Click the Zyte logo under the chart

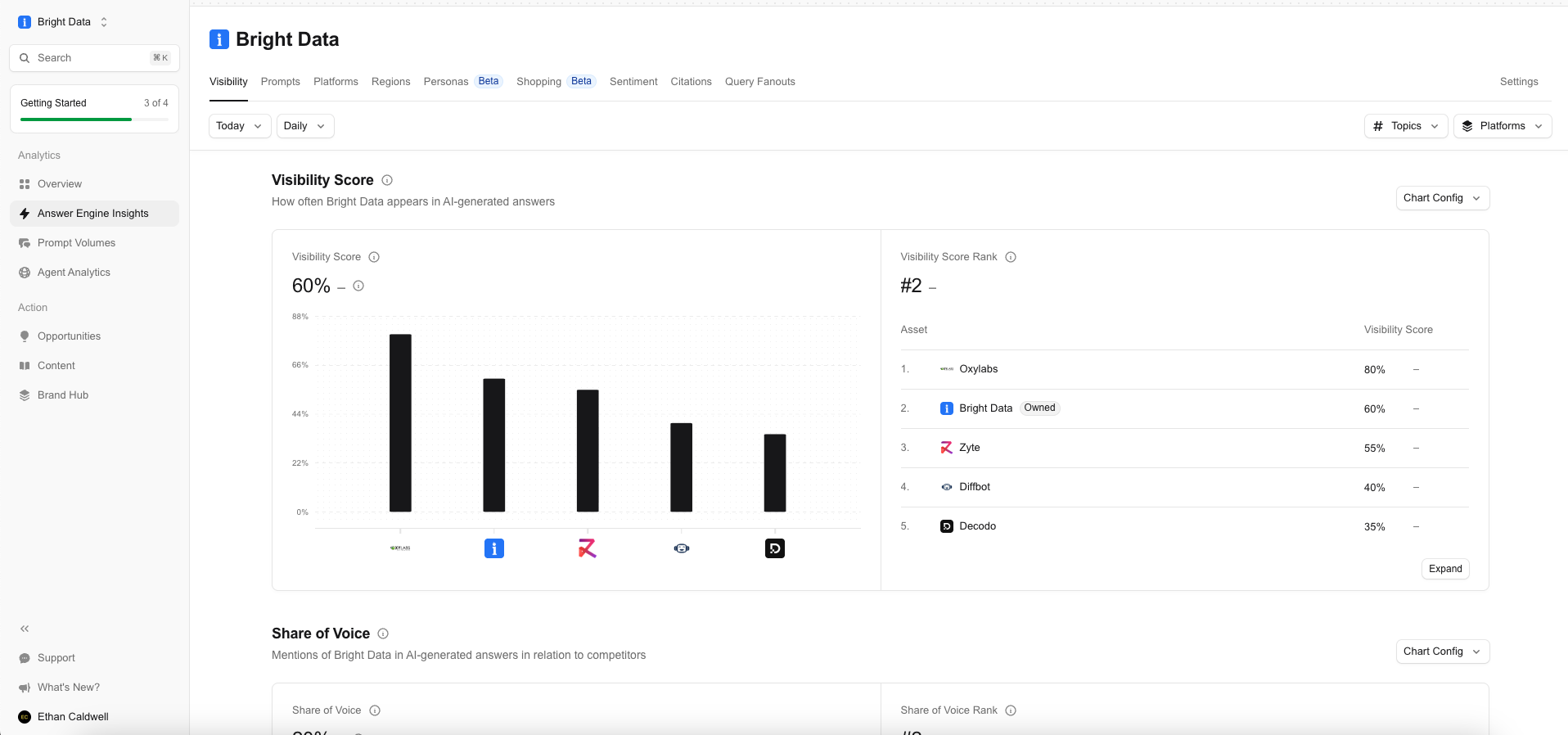pos(588,548)
